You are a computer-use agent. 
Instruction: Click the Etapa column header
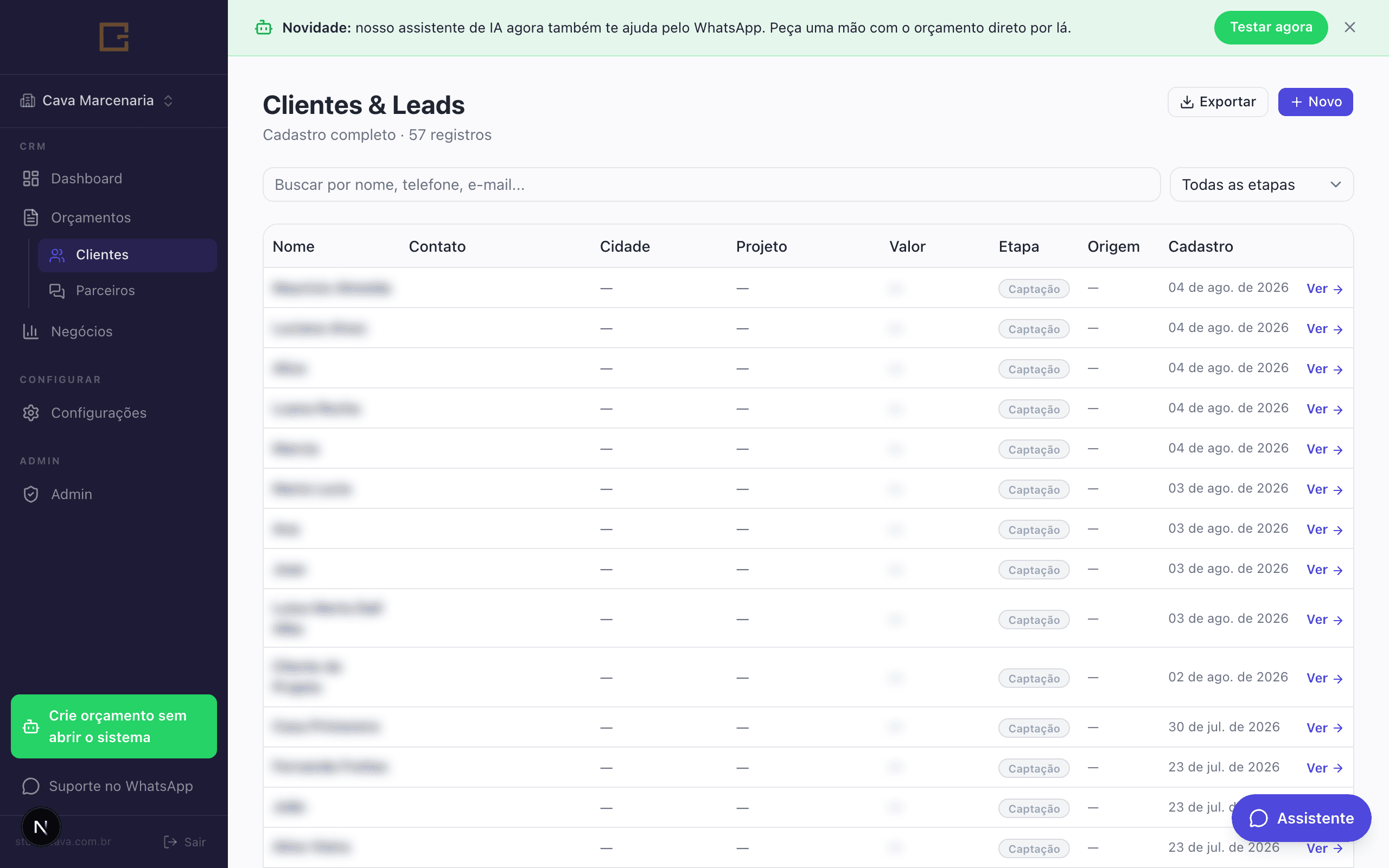coord(1019,247)
